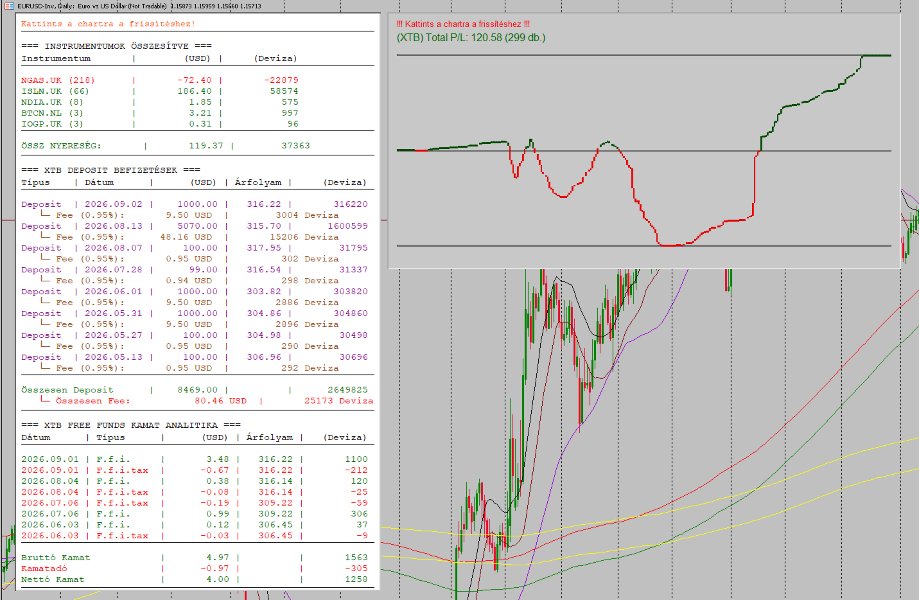
Task: Click the -305 Deviza interest tax value
Action: [x=356, y=568]
